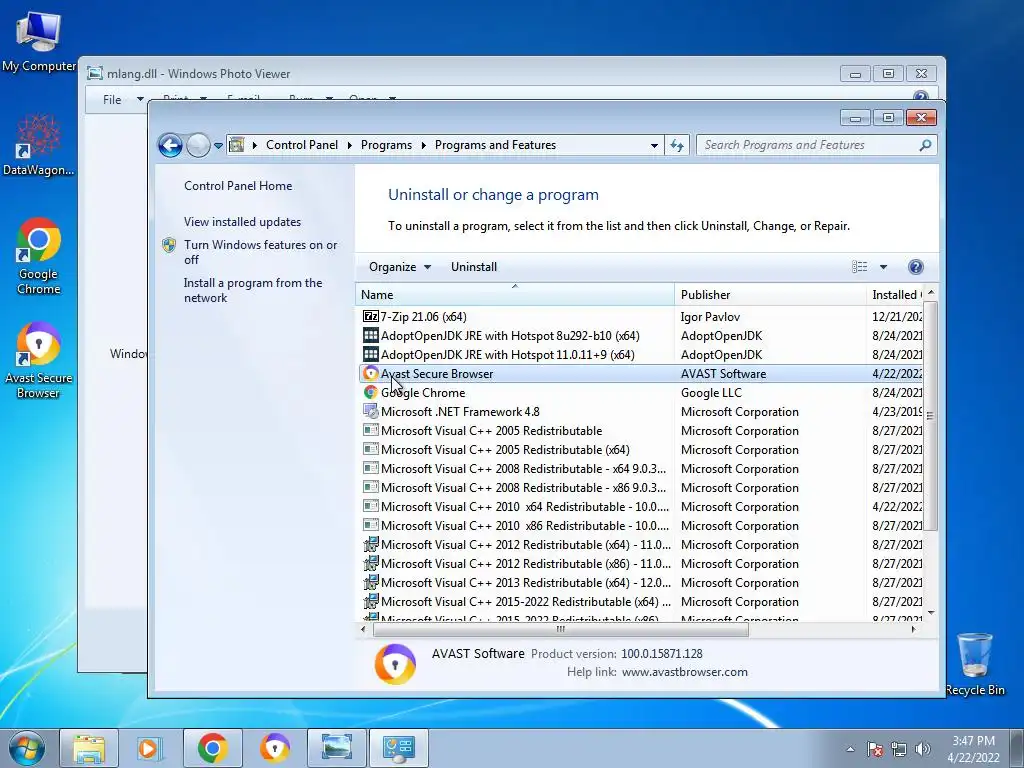The height and width of the screenshot is (768, 1024).
Task: Open the Google Chrome desktop shortcut
Action: click(x=39, y=256)
